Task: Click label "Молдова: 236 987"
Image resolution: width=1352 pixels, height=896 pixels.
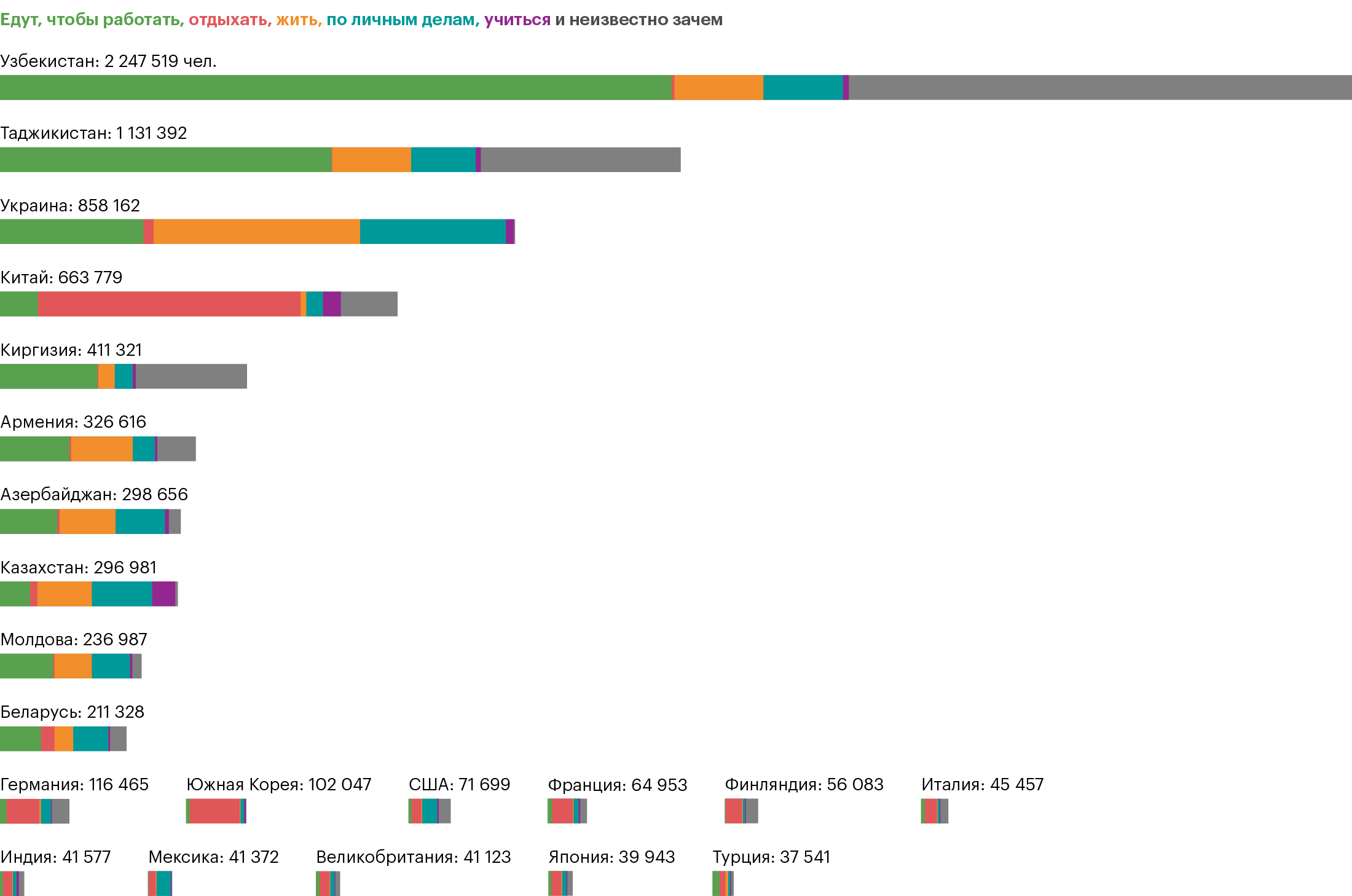Action: [x=74, y=639]
